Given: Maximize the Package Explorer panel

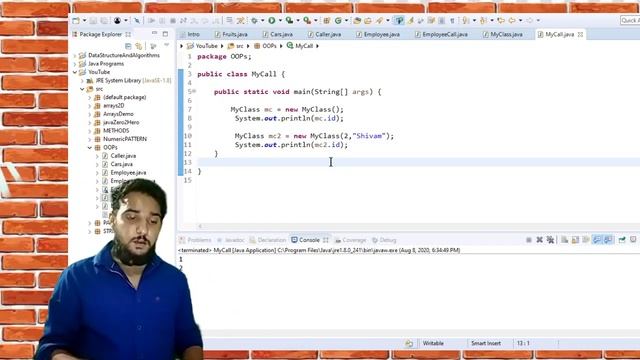Looking at the screenshot, I should pos(165,34).
